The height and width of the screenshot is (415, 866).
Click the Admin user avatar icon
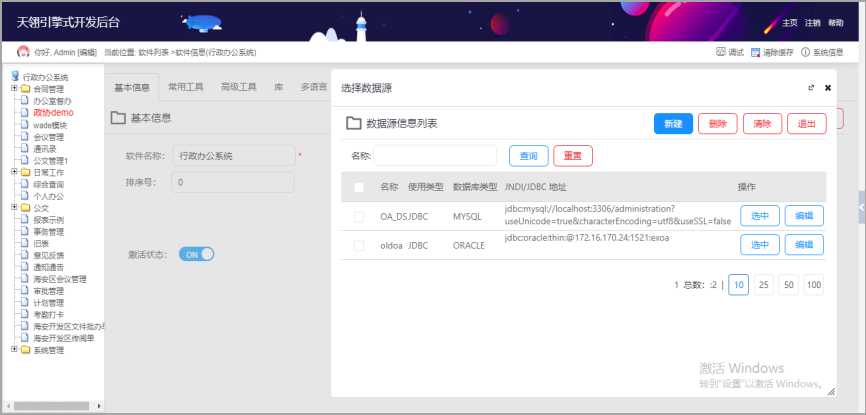coord(23,52)
